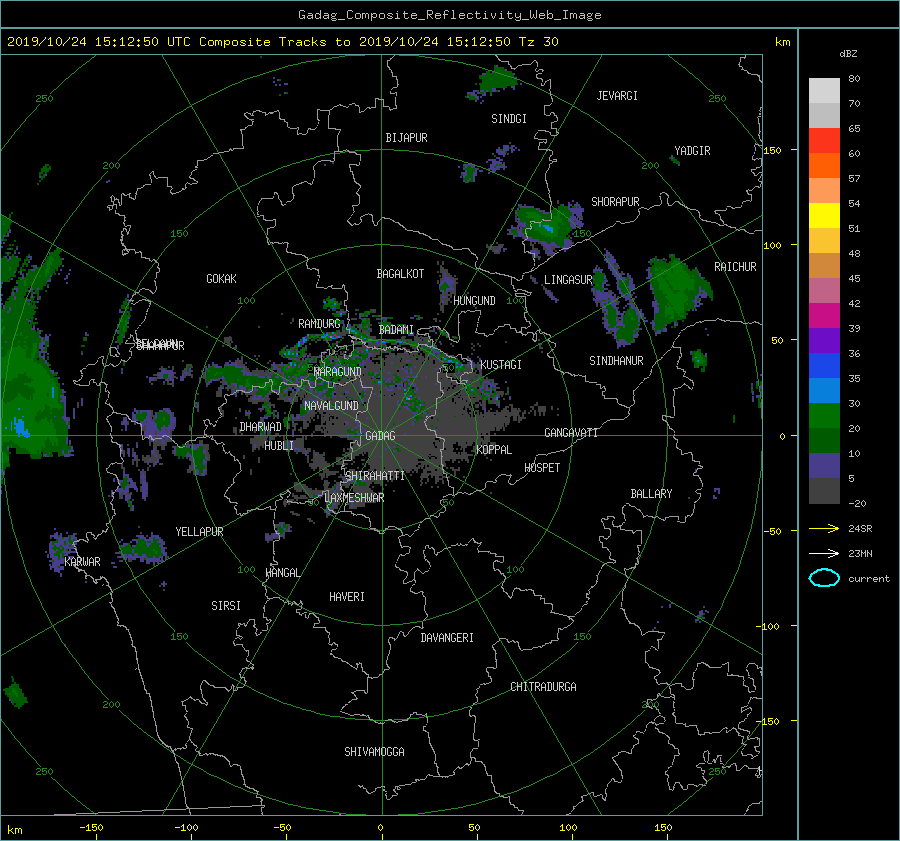Click the GANGAVATI city label
The image size is (900, 841).
pyautogui.click(x=571, y=433)
